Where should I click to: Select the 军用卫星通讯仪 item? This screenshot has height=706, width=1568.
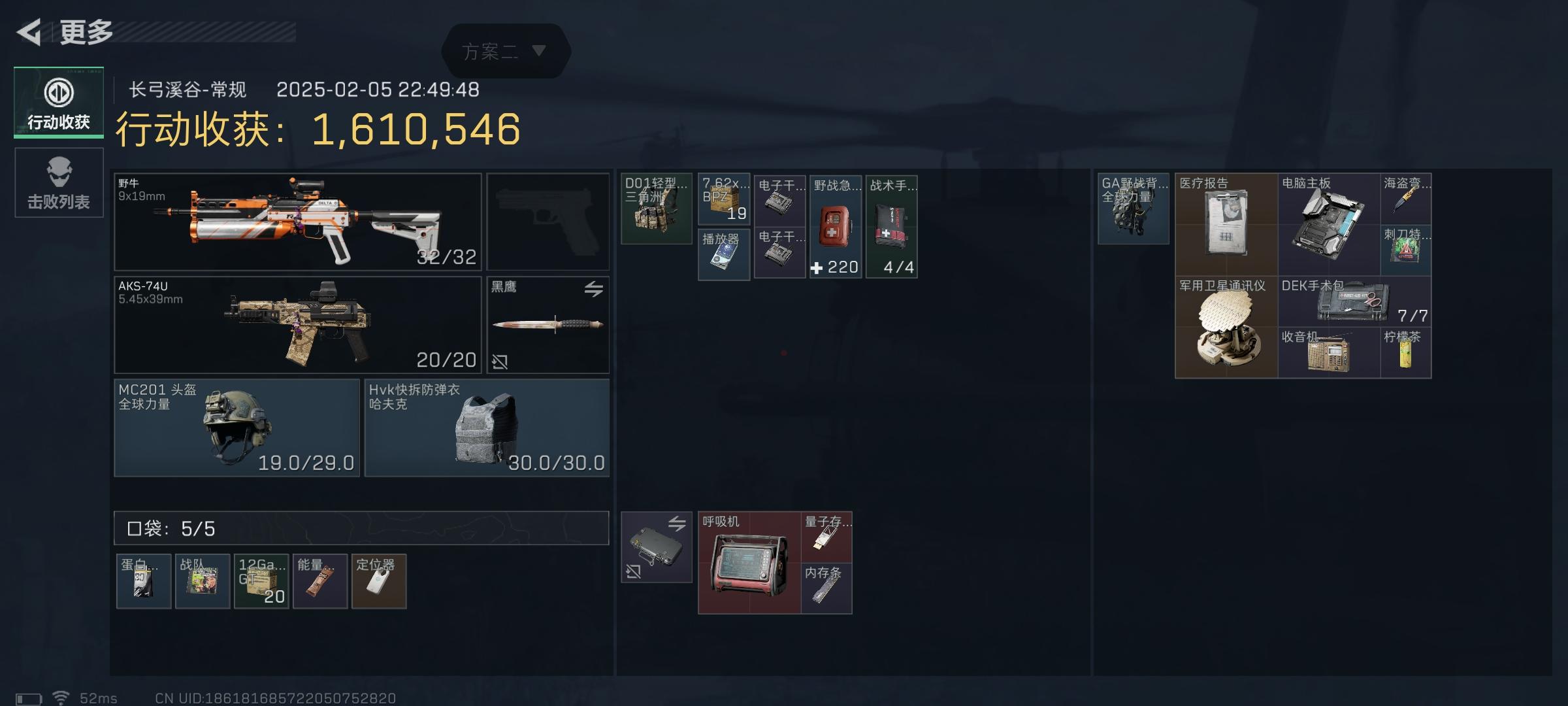point(1226,327)
